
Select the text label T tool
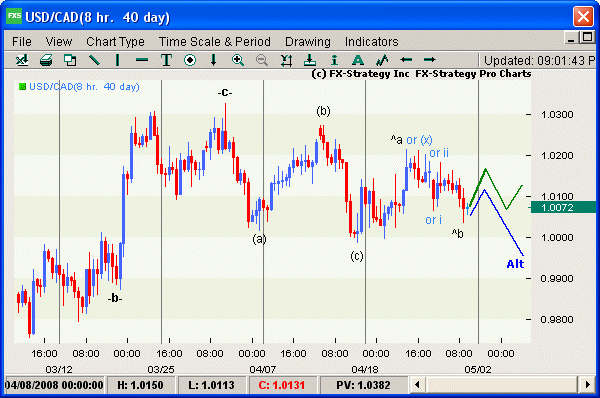166,60
